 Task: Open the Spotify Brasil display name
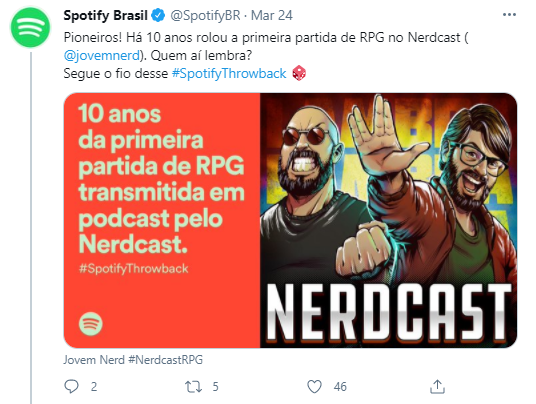pos(106,15)
